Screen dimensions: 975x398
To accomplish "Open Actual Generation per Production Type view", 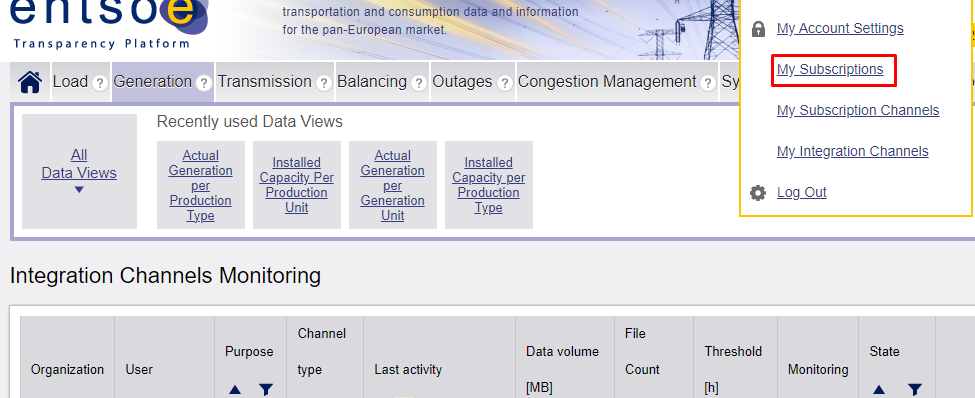I will tap(201, 185).
